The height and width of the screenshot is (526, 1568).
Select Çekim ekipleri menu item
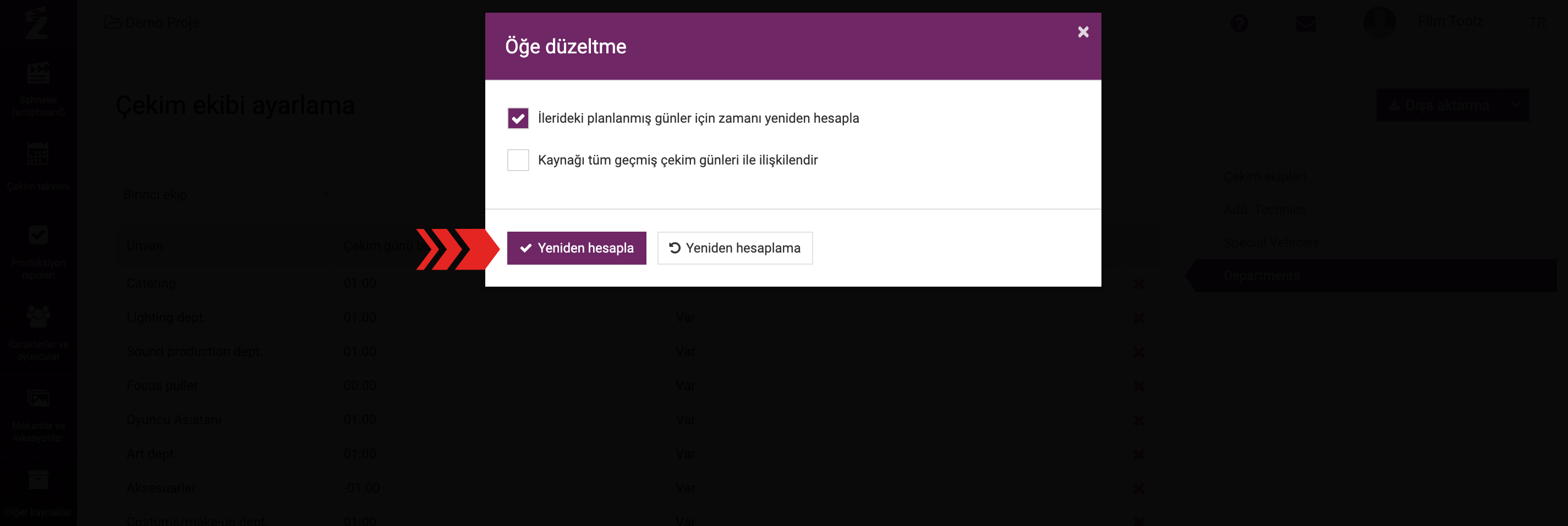coord(1264,177)
